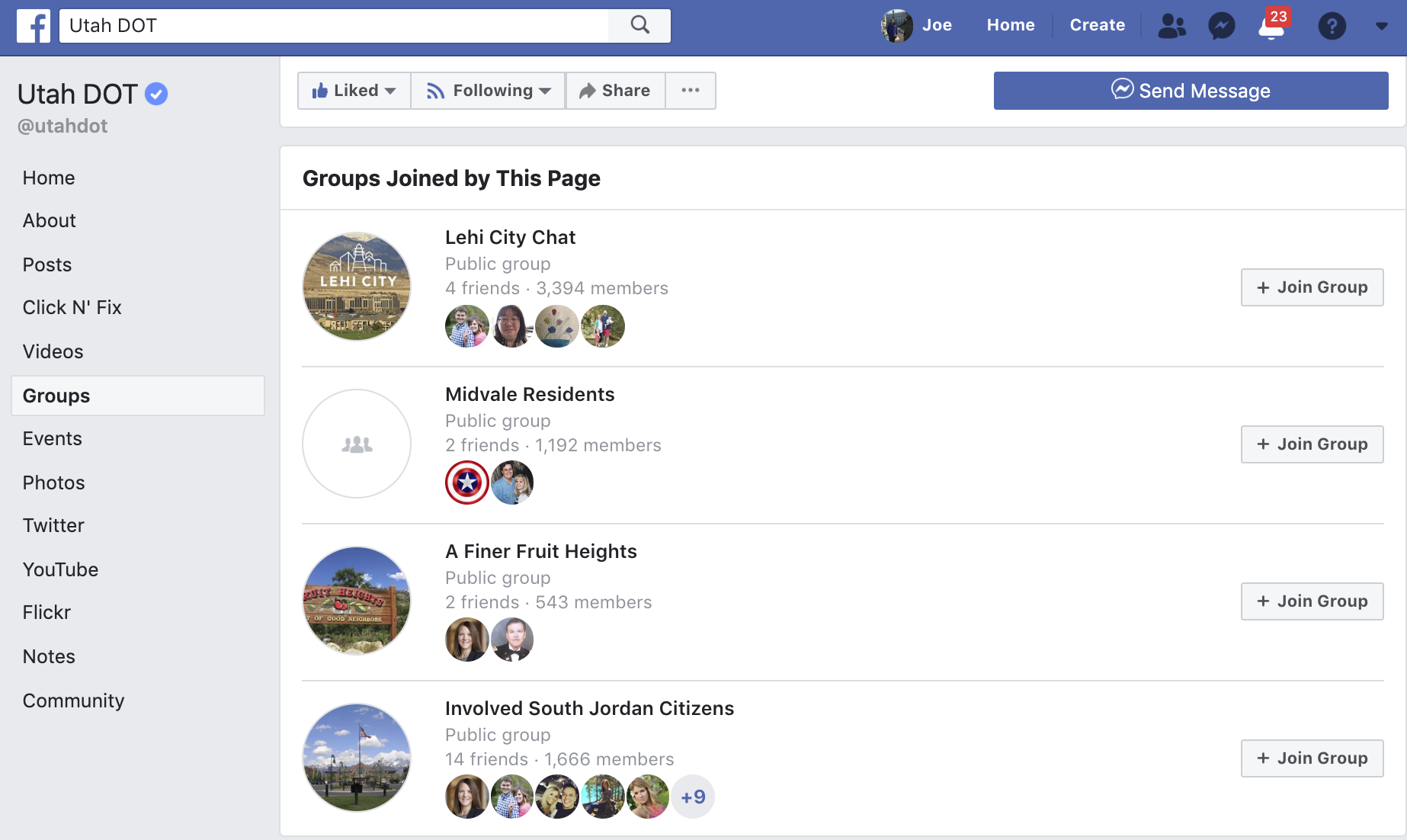Open the Help question mark icon

click(1332, 25)
